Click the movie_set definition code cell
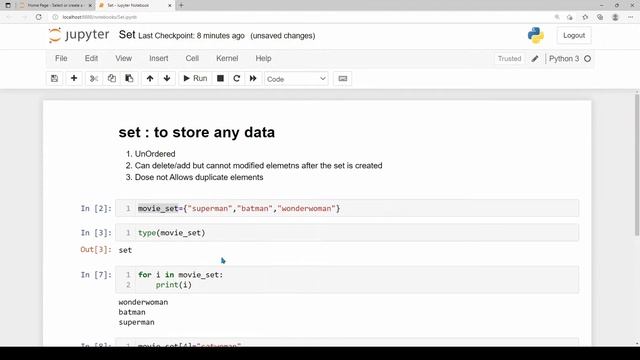This screenshot has height=360, width=640. [347, 208]
